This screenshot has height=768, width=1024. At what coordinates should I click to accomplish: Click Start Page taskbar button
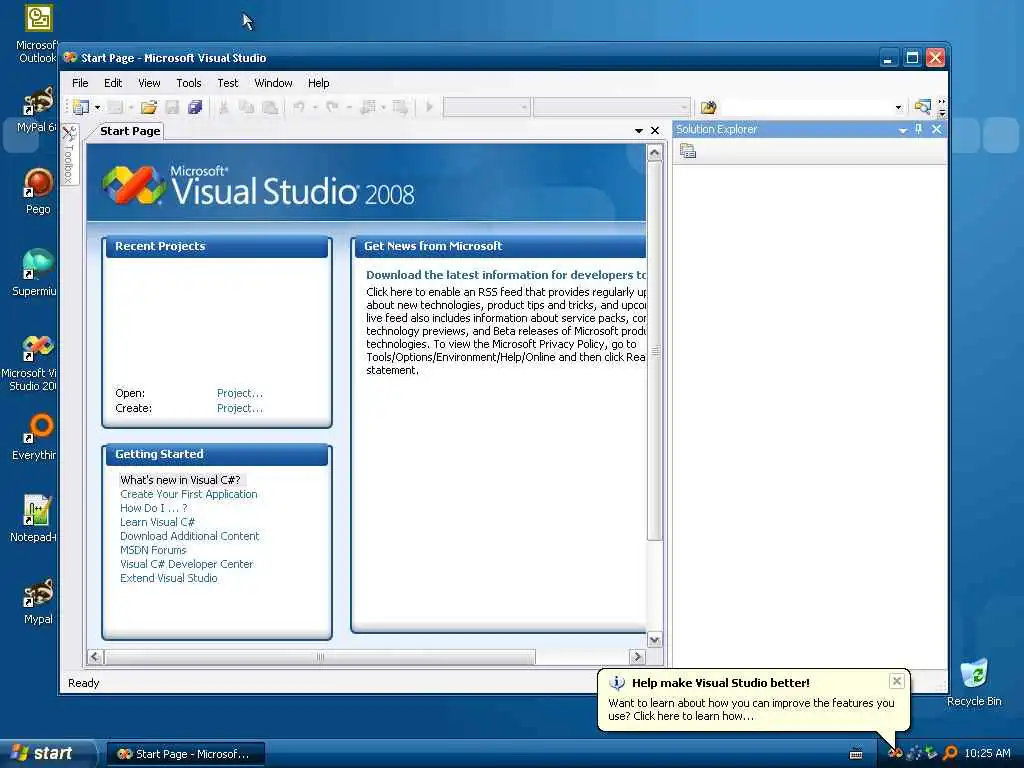point(185,754)
